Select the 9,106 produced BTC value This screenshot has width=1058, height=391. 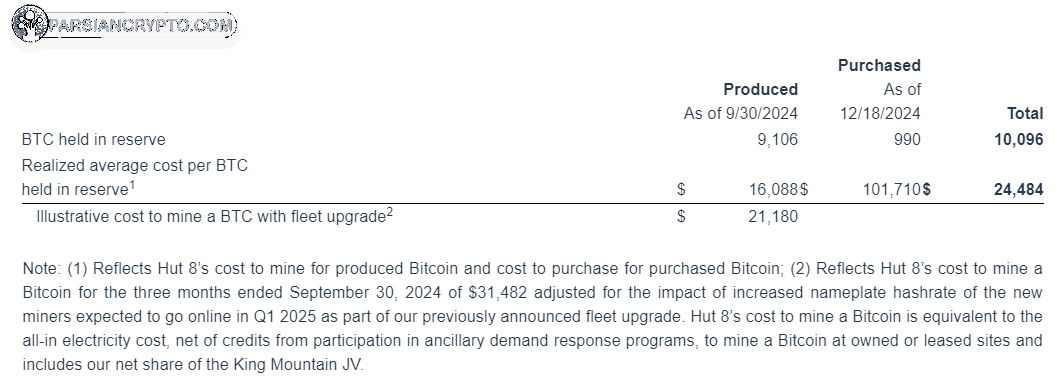(x=777, y=140)
